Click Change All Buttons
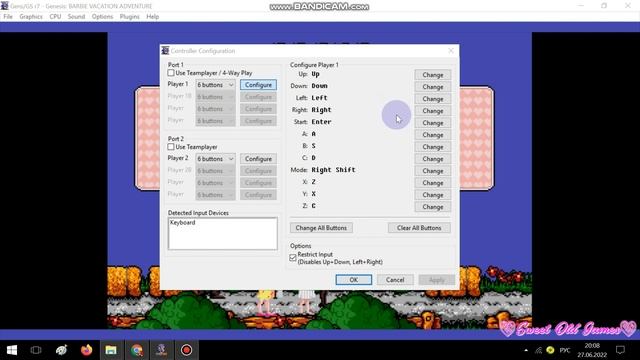This screenshot has width=640, height=360. pos(321,228)
